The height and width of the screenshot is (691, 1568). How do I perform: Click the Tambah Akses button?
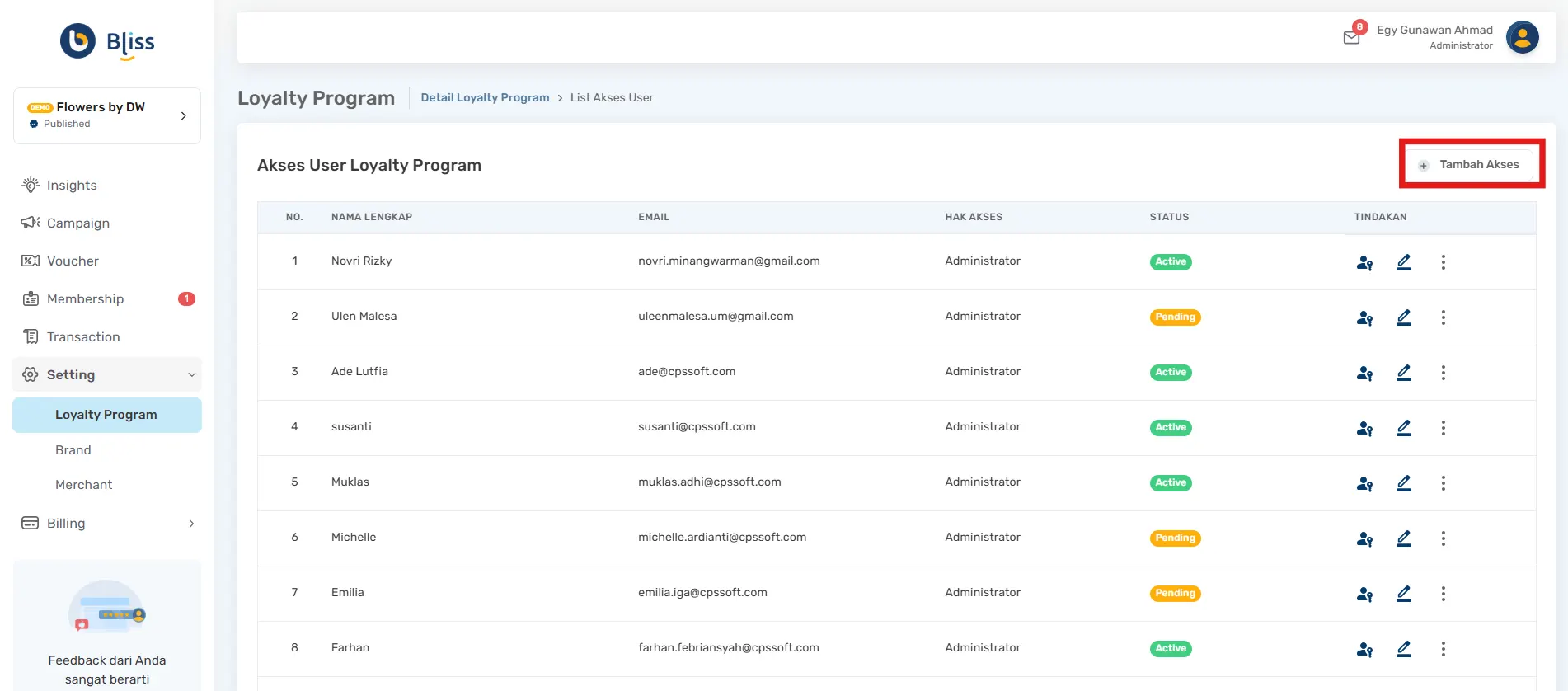click(x=1472, y=164)
